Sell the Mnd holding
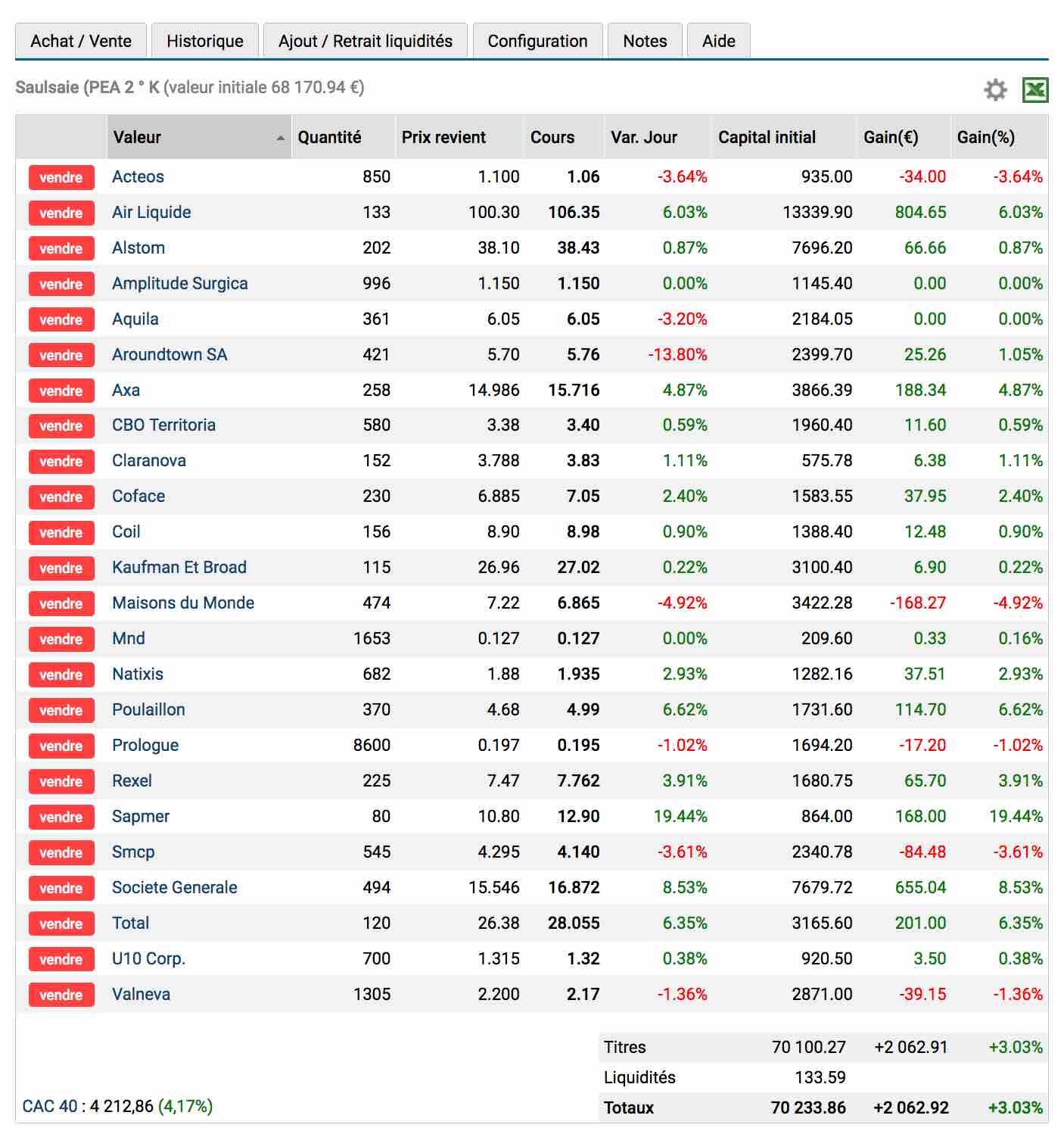The width and height of the screenshot is (1064, 1134). [61, 639]
